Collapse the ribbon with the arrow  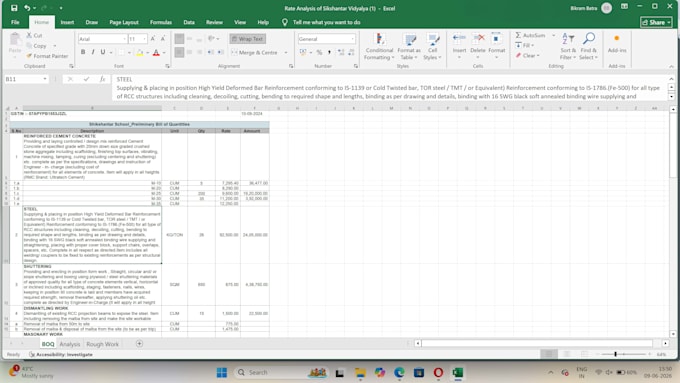(x=671, y=66)
